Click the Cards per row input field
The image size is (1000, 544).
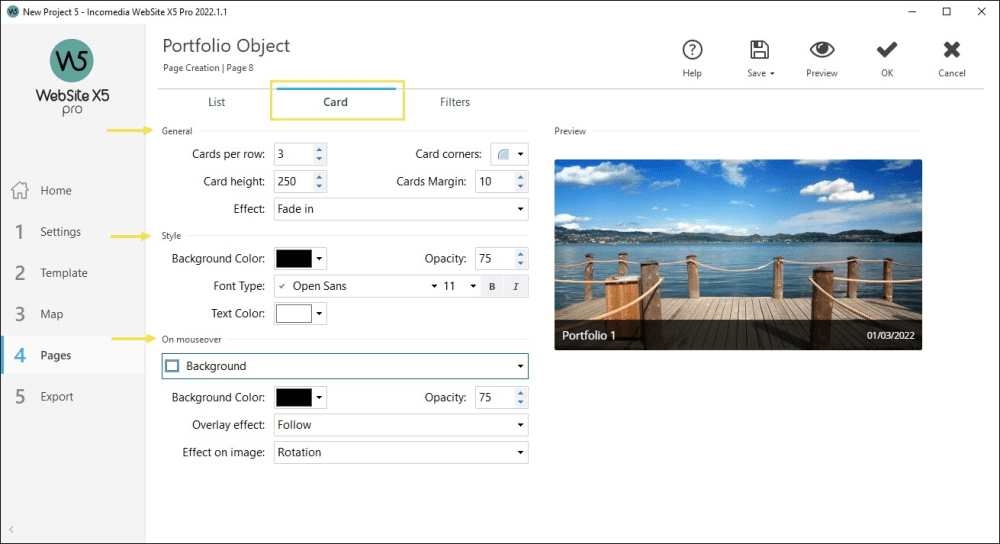coord(293,155)
